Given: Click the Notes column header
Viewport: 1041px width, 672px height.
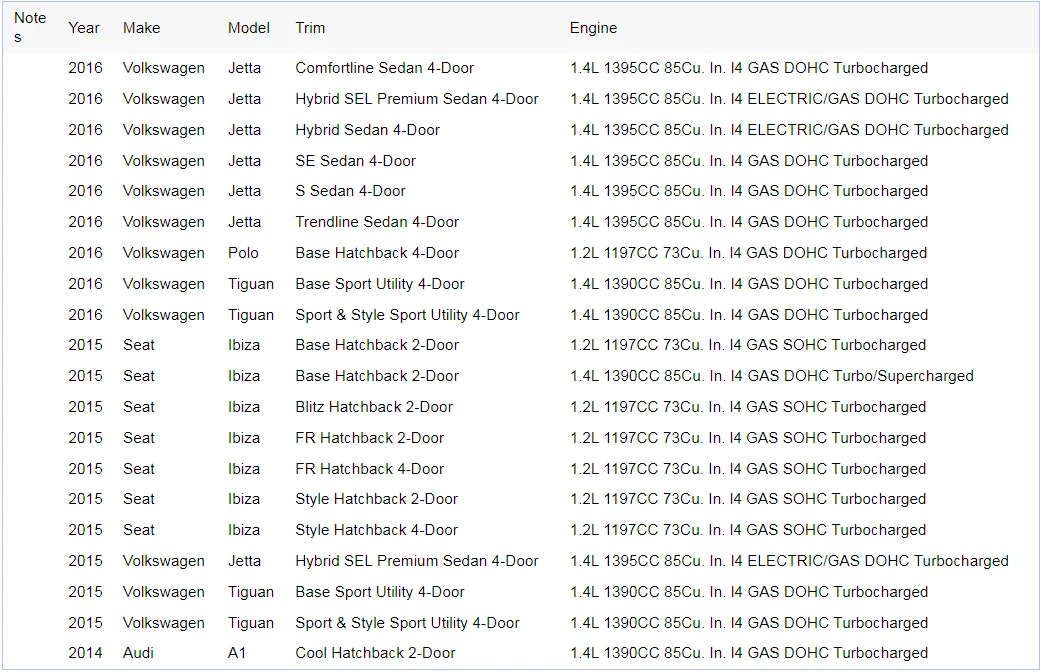Looking at the screenshot, I should 30,27.
